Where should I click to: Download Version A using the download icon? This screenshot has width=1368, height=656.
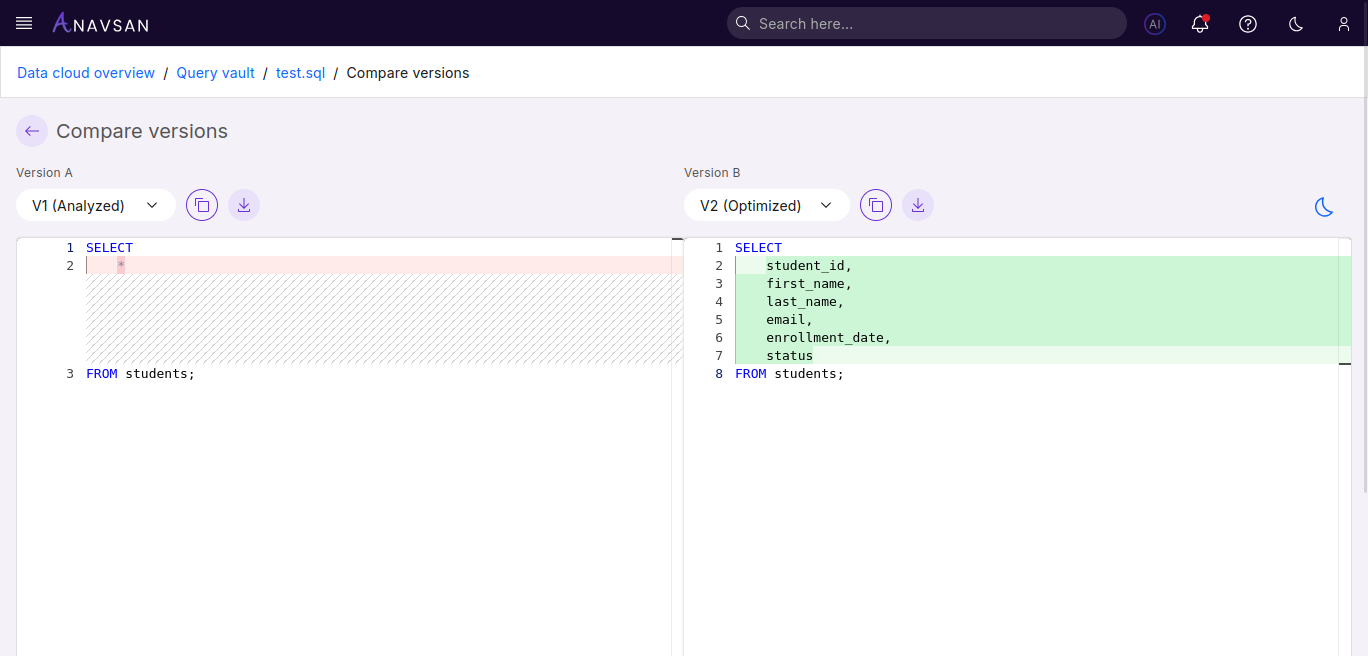tap(244, 204)
